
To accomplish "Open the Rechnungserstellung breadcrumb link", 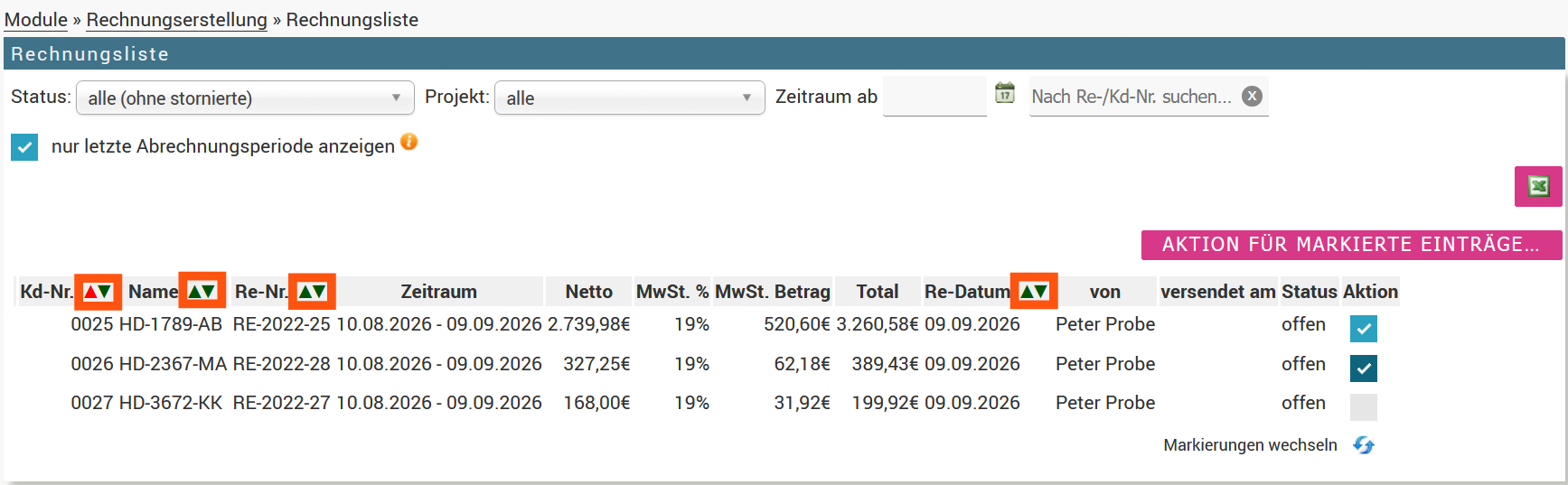I will click(x=177, y=20).
